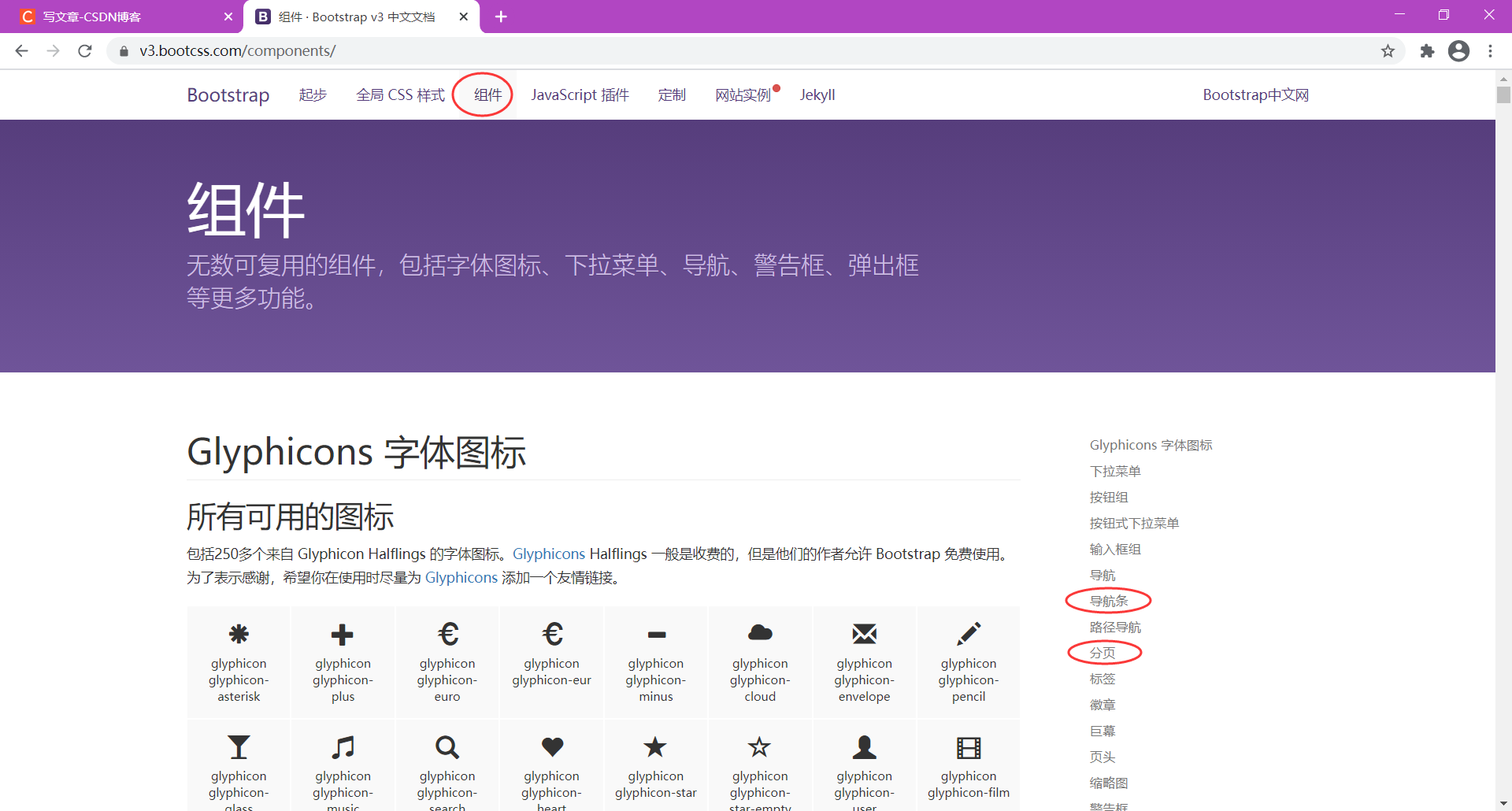
Task: Click the glyphicon-search magnifier icon
Action: click(447, 746)
